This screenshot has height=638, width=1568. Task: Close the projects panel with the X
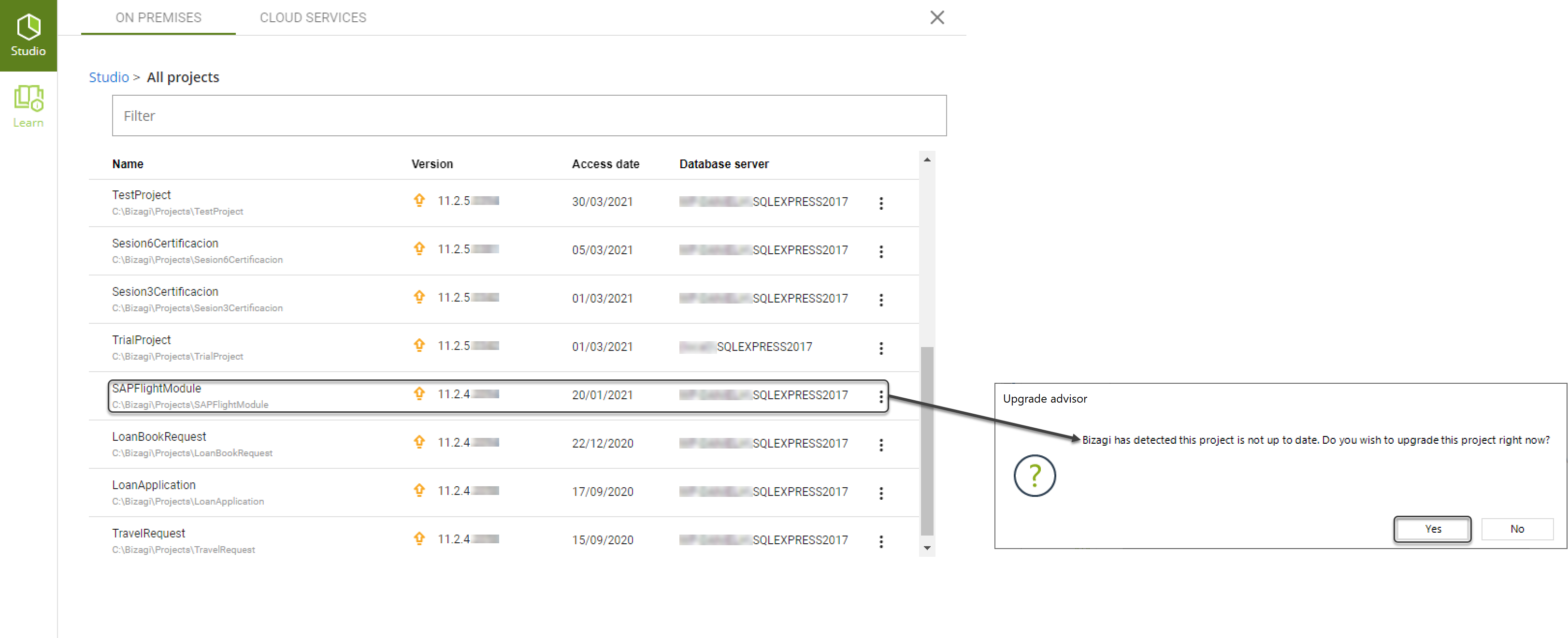click(937, 18)
